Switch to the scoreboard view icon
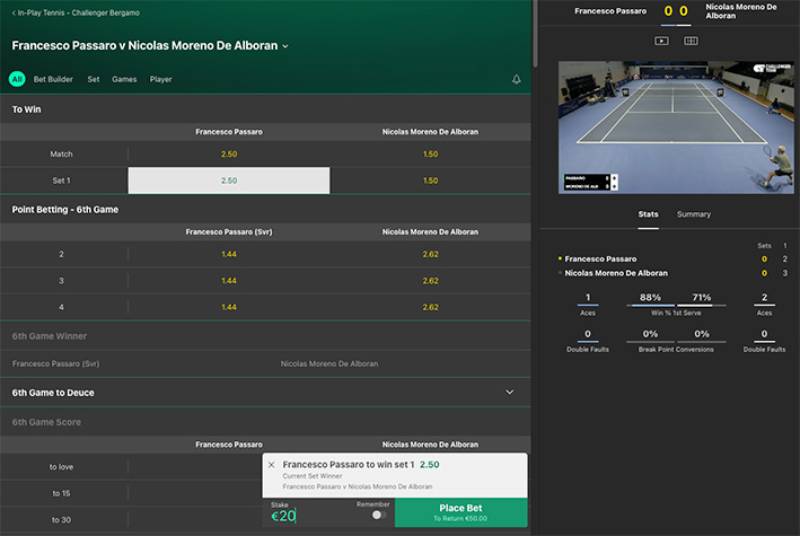This screenshot has width=800, height=536. point(691,40)
